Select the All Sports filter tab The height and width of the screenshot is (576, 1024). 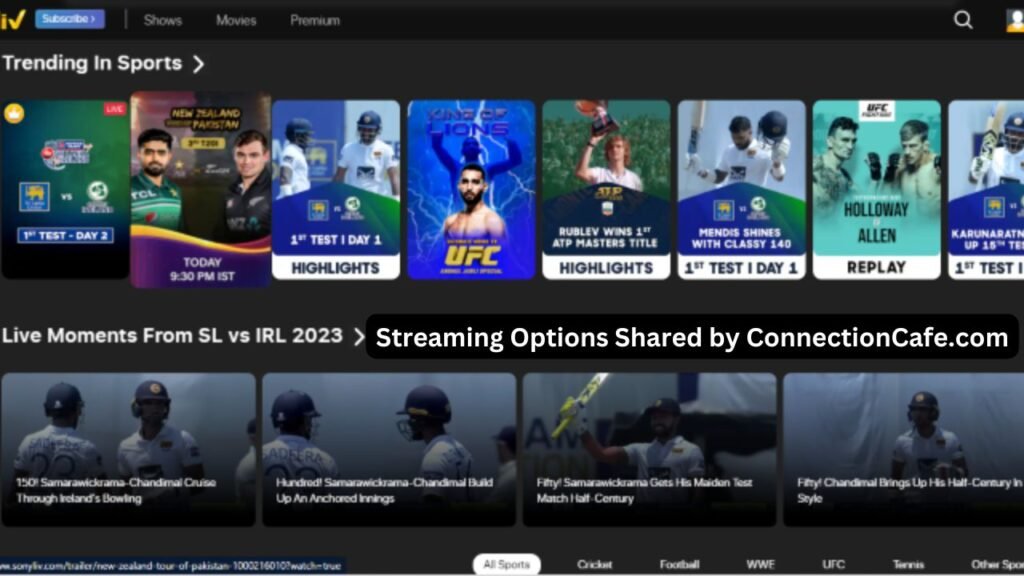tap(506, 564)
